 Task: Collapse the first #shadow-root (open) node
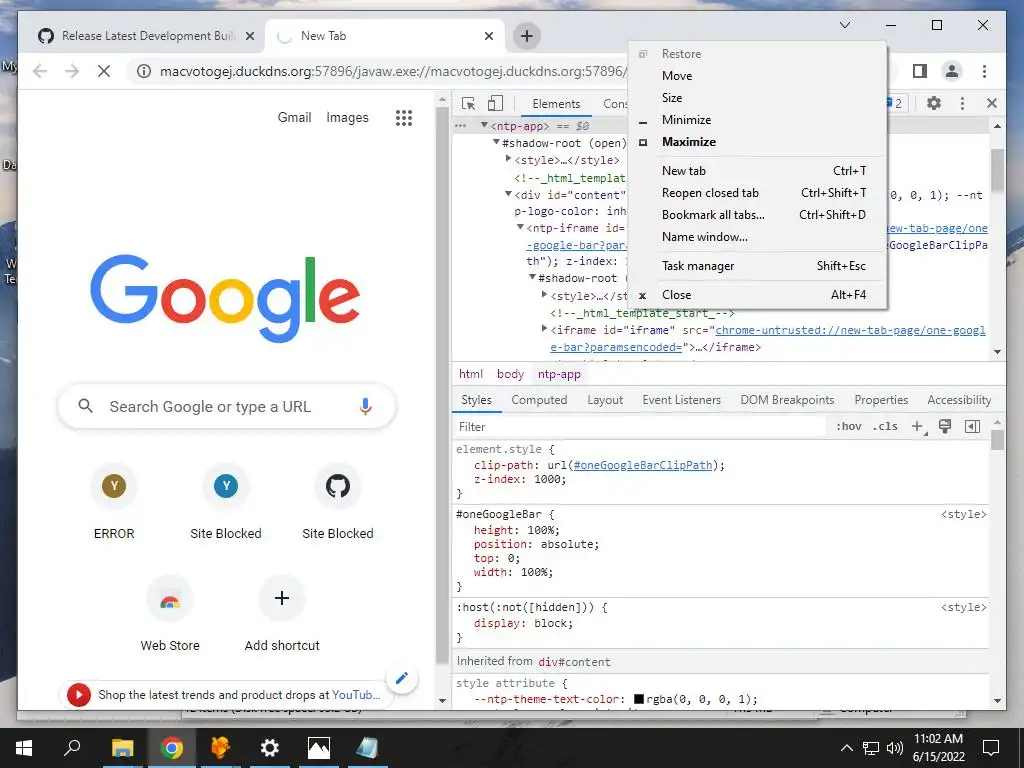496,142
